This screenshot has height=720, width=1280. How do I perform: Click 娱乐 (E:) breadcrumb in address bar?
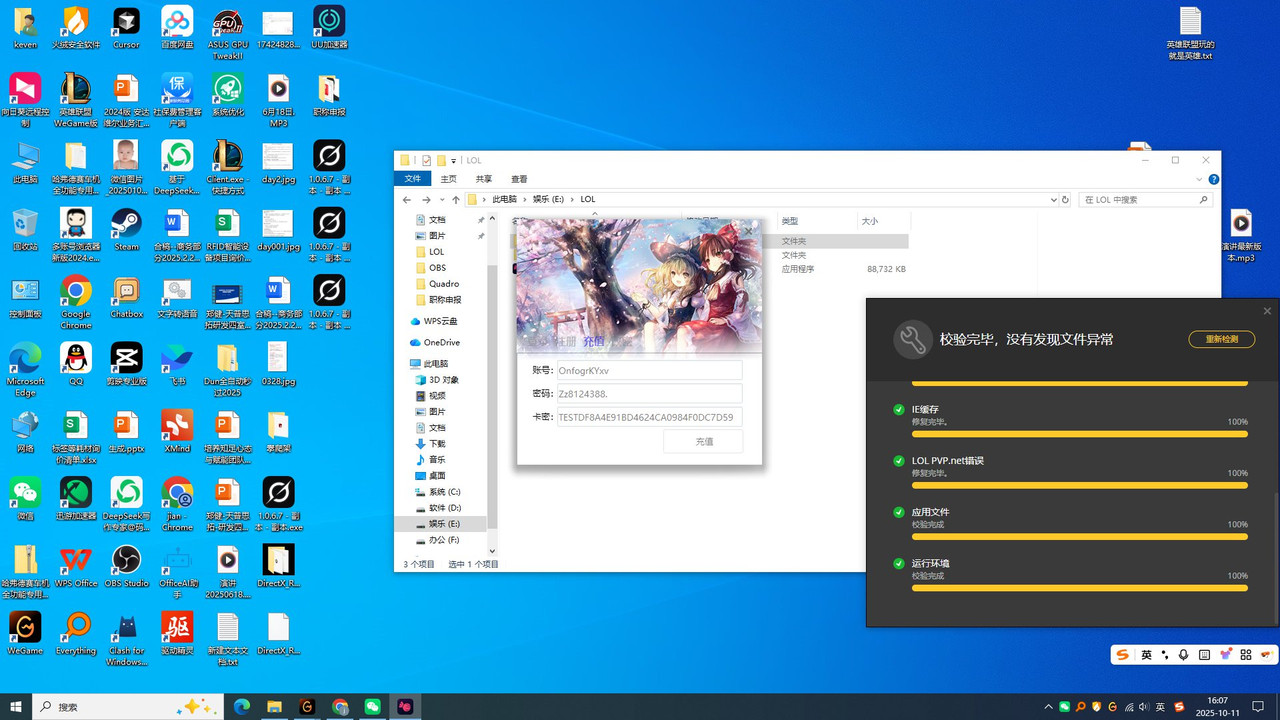tap(549, 199)
